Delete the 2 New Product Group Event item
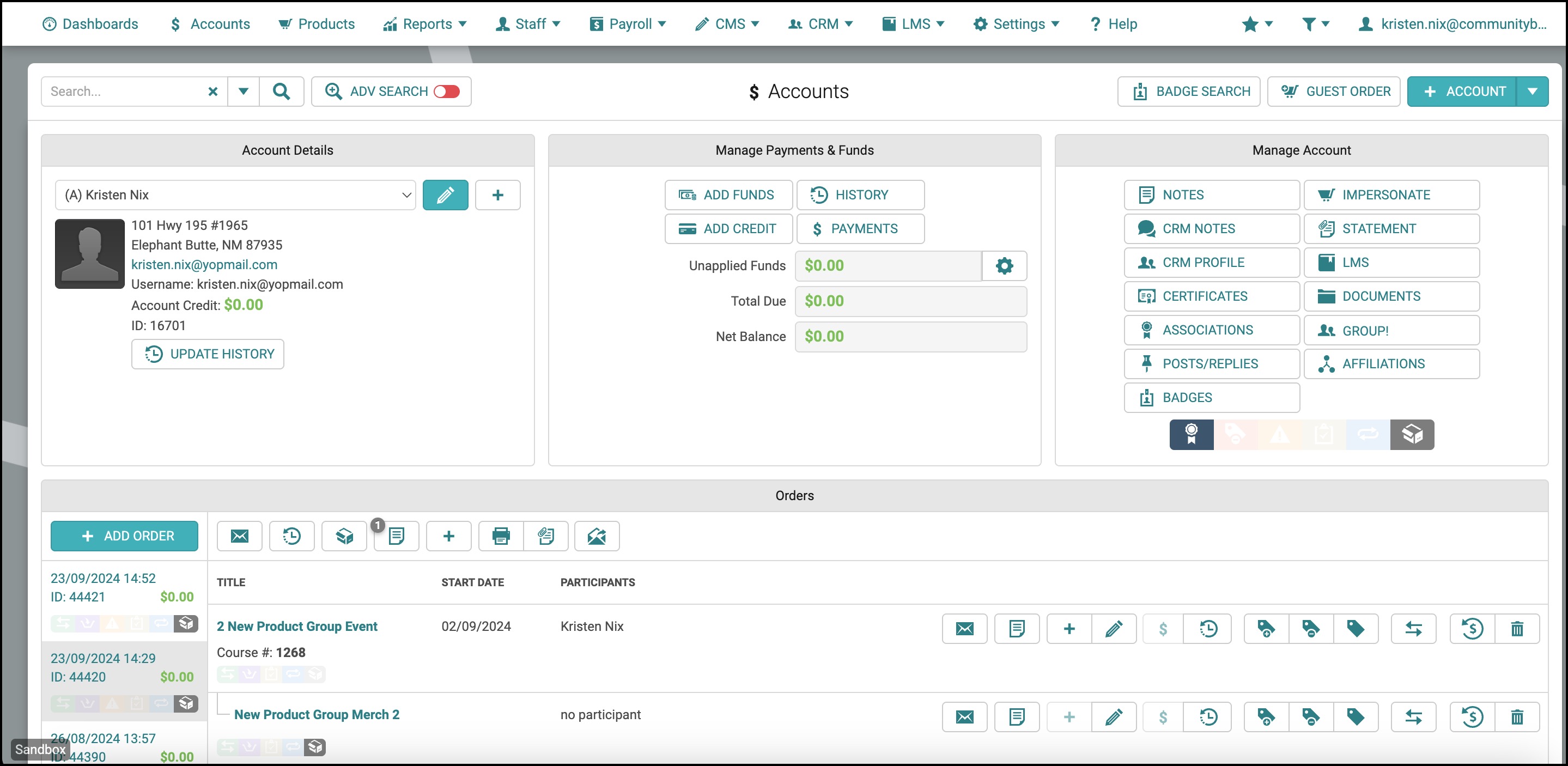The image size is (1568, 766). 1517,628
